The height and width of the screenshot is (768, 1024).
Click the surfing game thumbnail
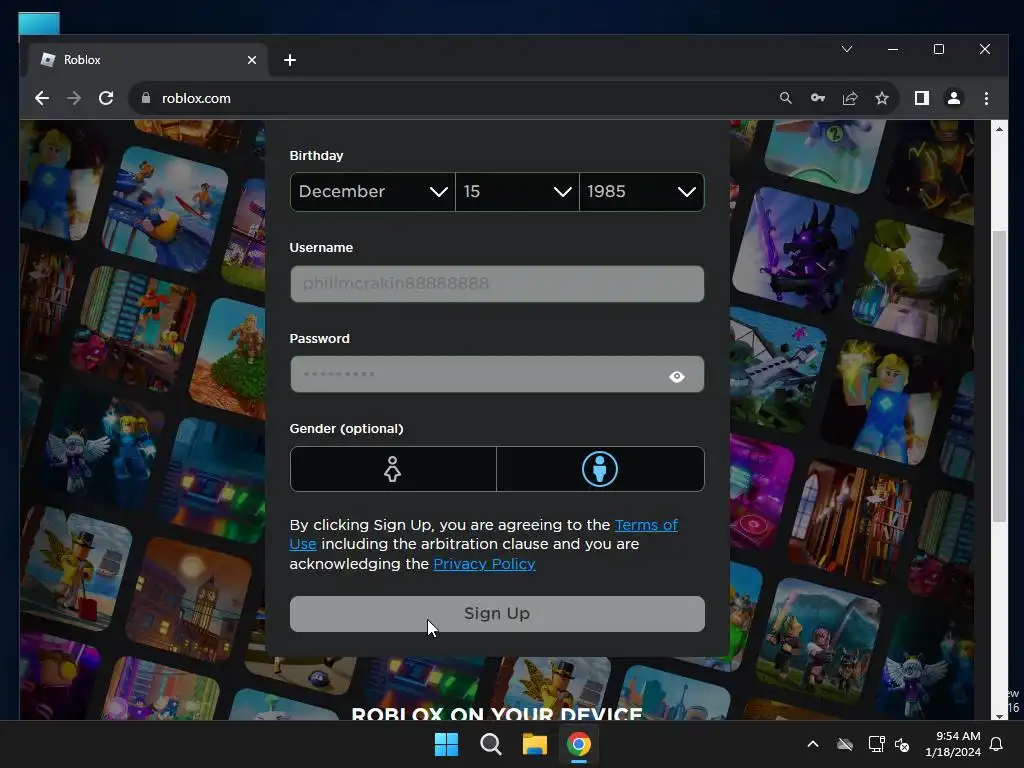(165, 208)
